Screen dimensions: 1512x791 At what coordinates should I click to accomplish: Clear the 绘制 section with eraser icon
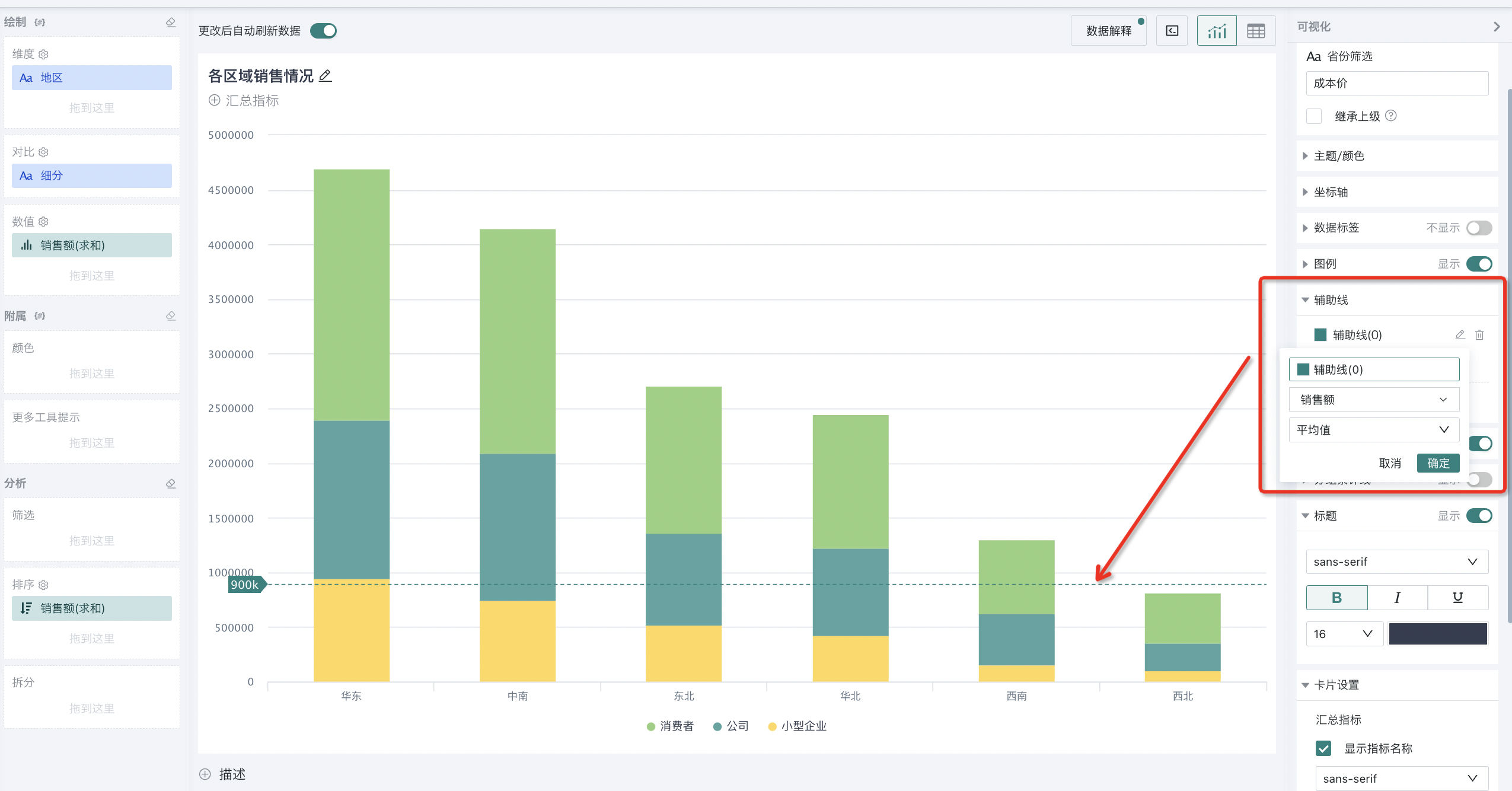point(171,22)
